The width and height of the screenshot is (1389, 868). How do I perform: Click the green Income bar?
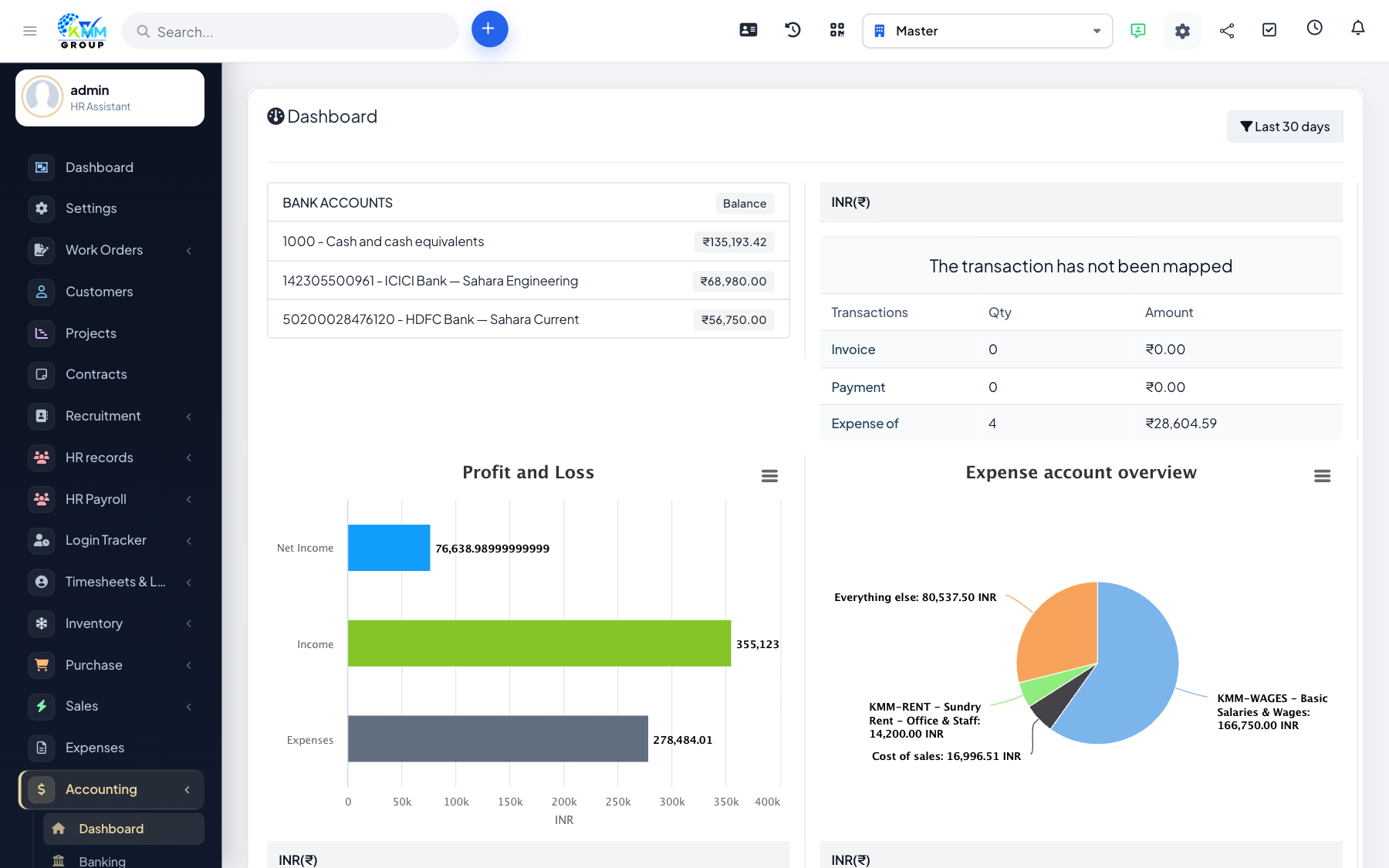(x=539, y=643)
